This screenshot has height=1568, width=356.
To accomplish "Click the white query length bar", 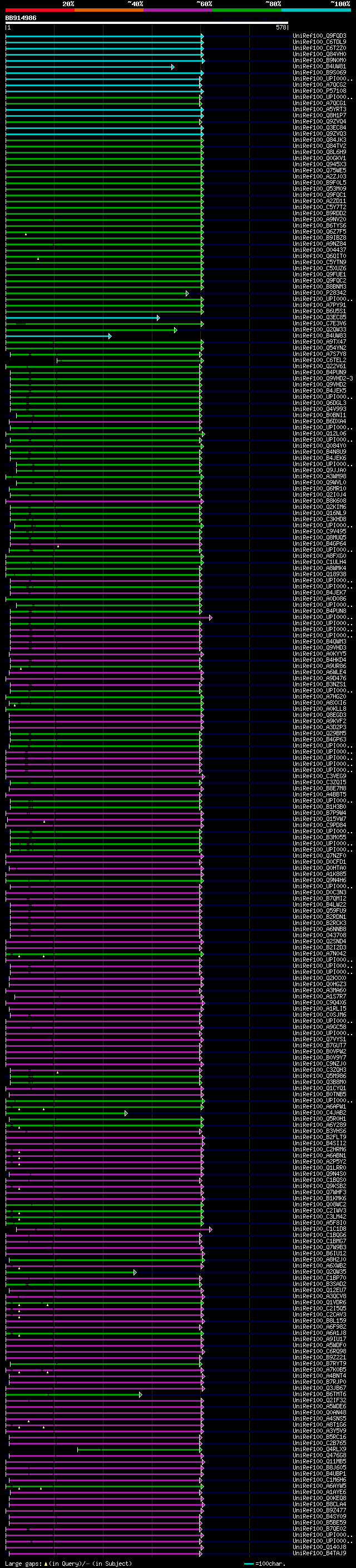I will (147, 23).
